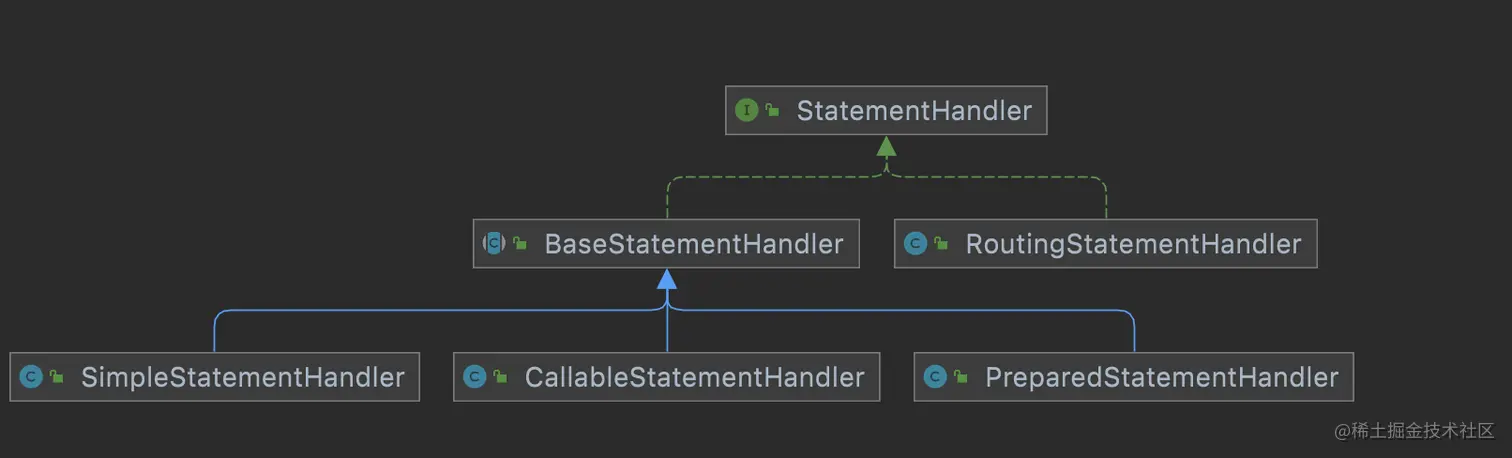Click the green lock icon beside StatementHandler
The width and height of the screenshot is (1512, 458).
(x=772, y=111)
